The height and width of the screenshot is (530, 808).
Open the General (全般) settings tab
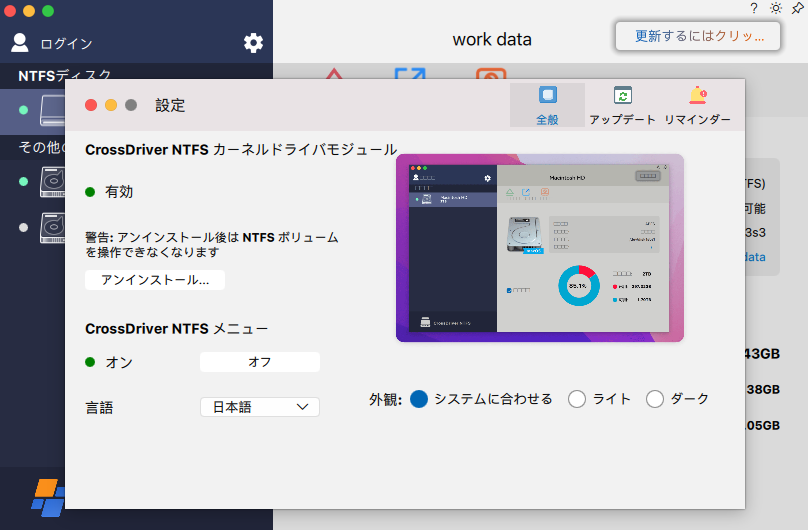coord(547,105)
